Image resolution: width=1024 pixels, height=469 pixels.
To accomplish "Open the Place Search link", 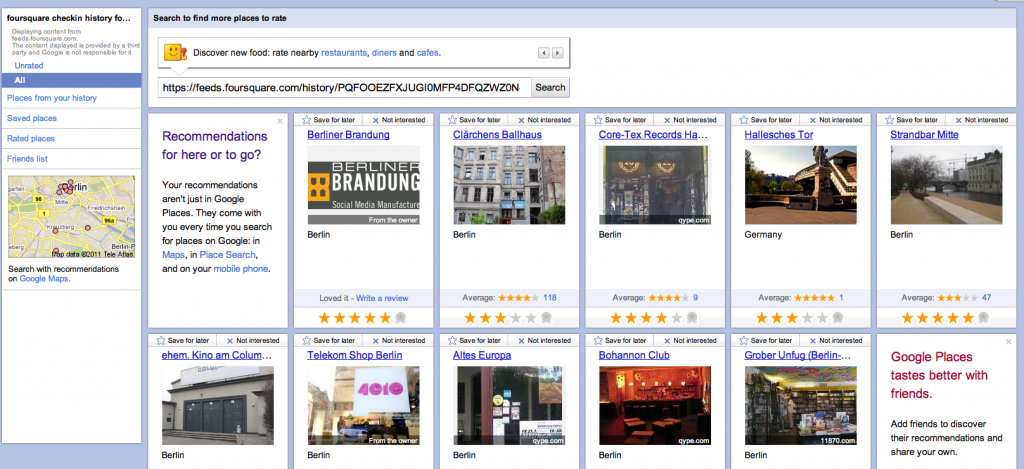I will click(228, 254).
